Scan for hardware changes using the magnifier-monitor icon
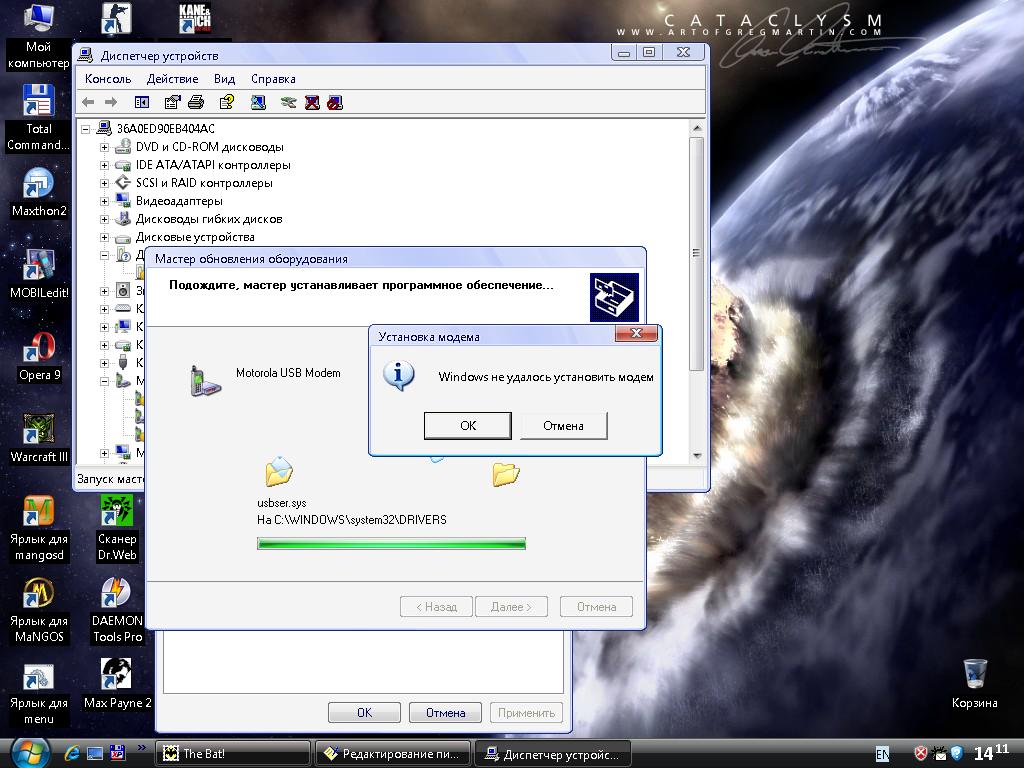The width and height of the screenshot is (1024, 768). (258, 103)
